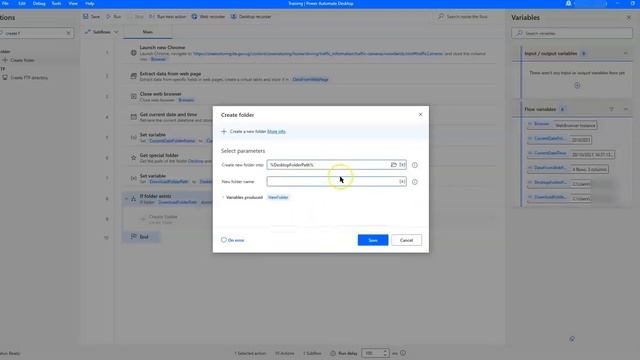Open On error settings in the dialog
The width and height of the screenshot is (640, 360).
coord(233,240)
